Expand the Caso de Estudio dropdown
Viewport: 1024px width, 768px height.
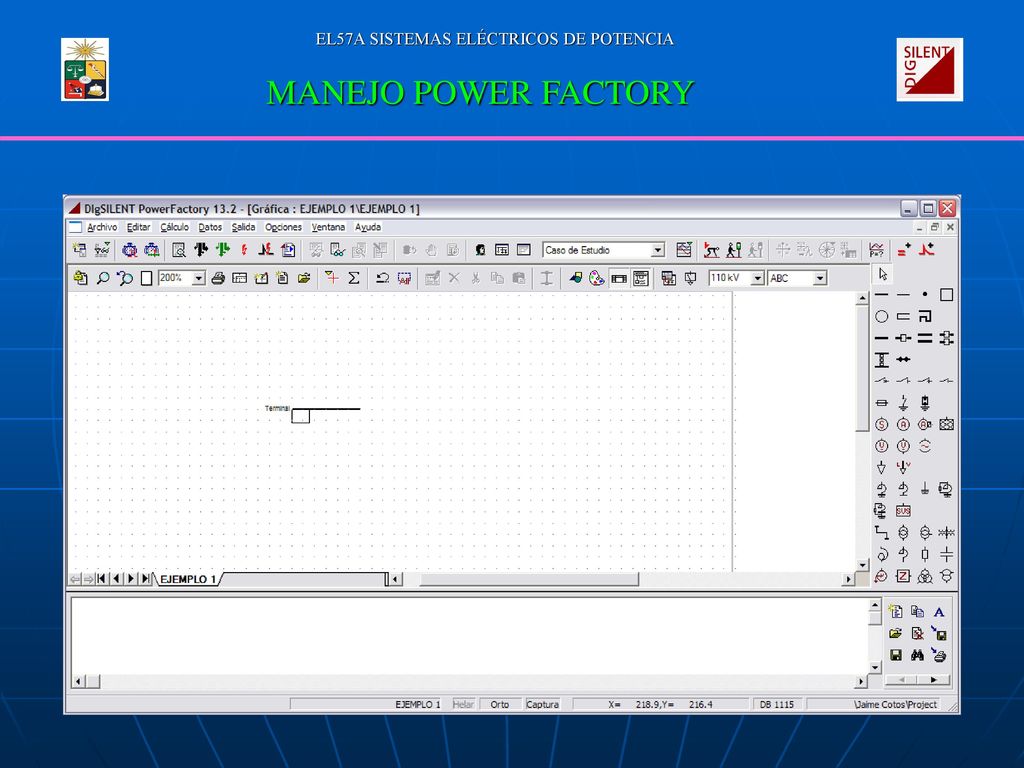[x=658, y=250]
